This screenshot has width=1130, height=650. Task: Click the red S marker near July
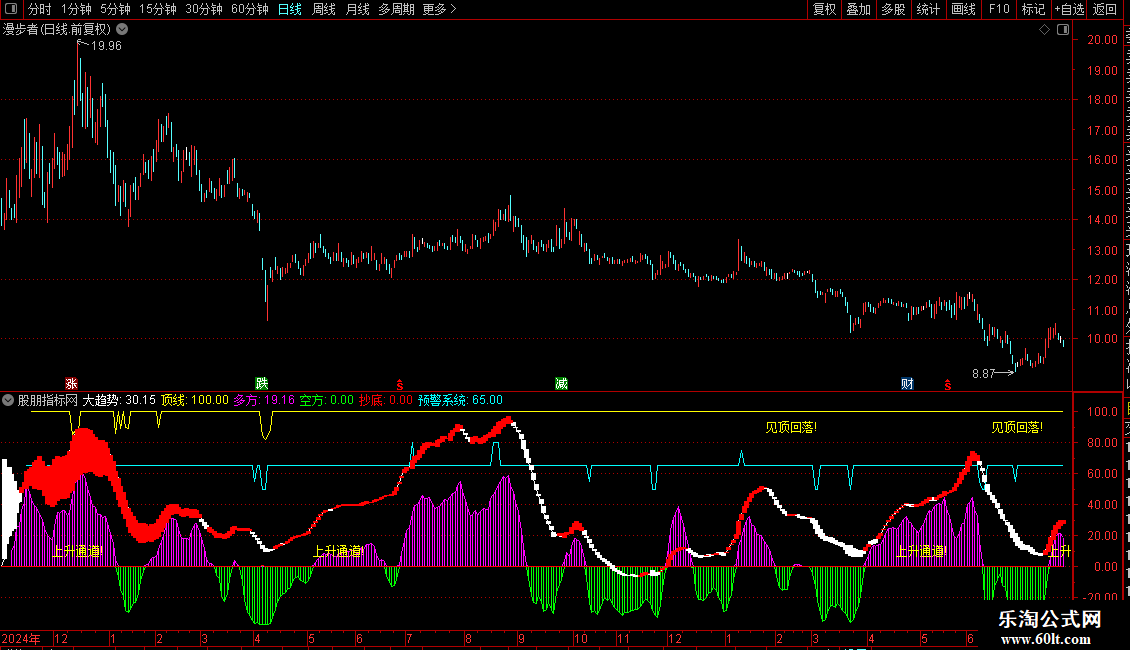tap(400, 386)
